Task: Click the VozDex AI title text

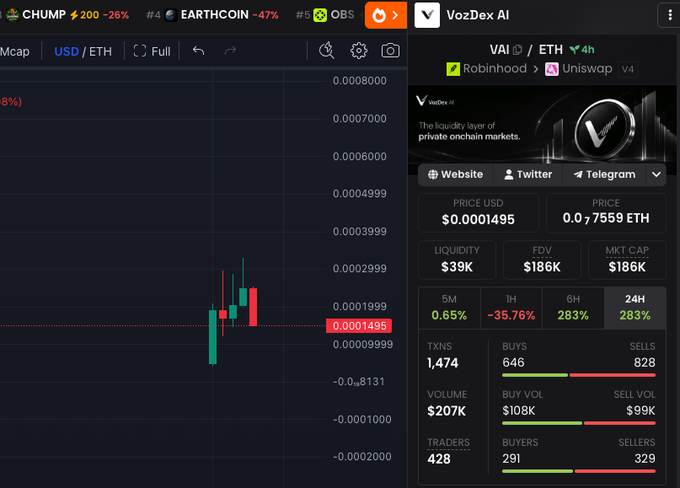Action: click(x=478, y=15)
